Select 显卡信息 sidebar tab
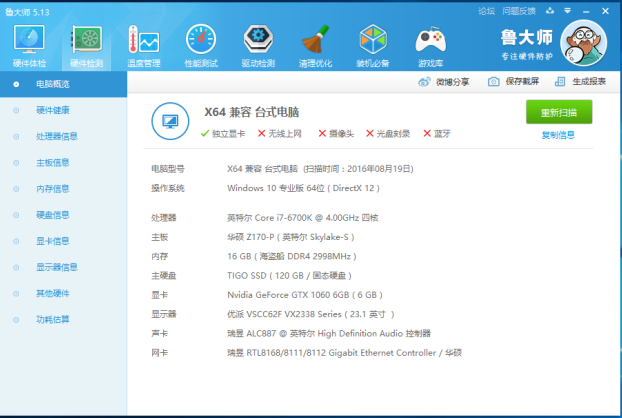 pos(63,241)
